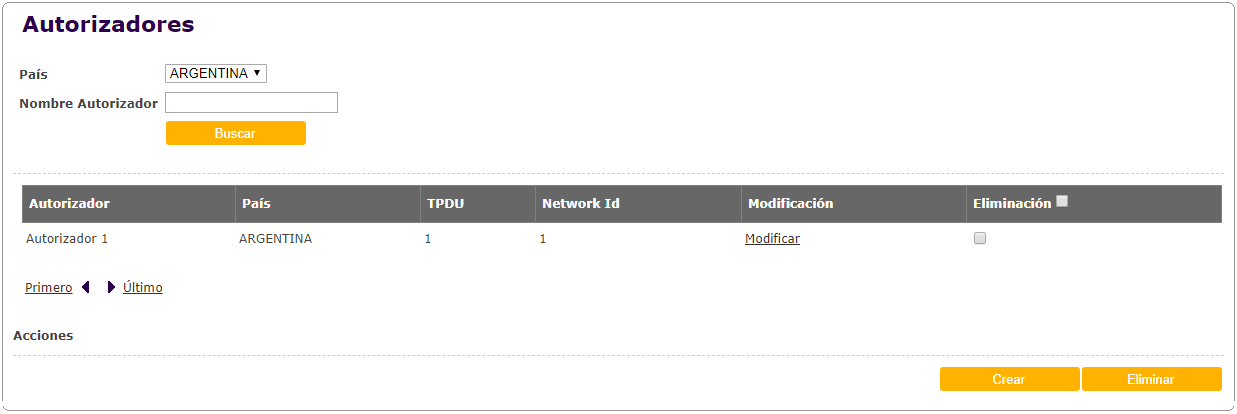Screen dimensions: 1237x414
Task: Click the País column header in table
Action: [256, 203]
